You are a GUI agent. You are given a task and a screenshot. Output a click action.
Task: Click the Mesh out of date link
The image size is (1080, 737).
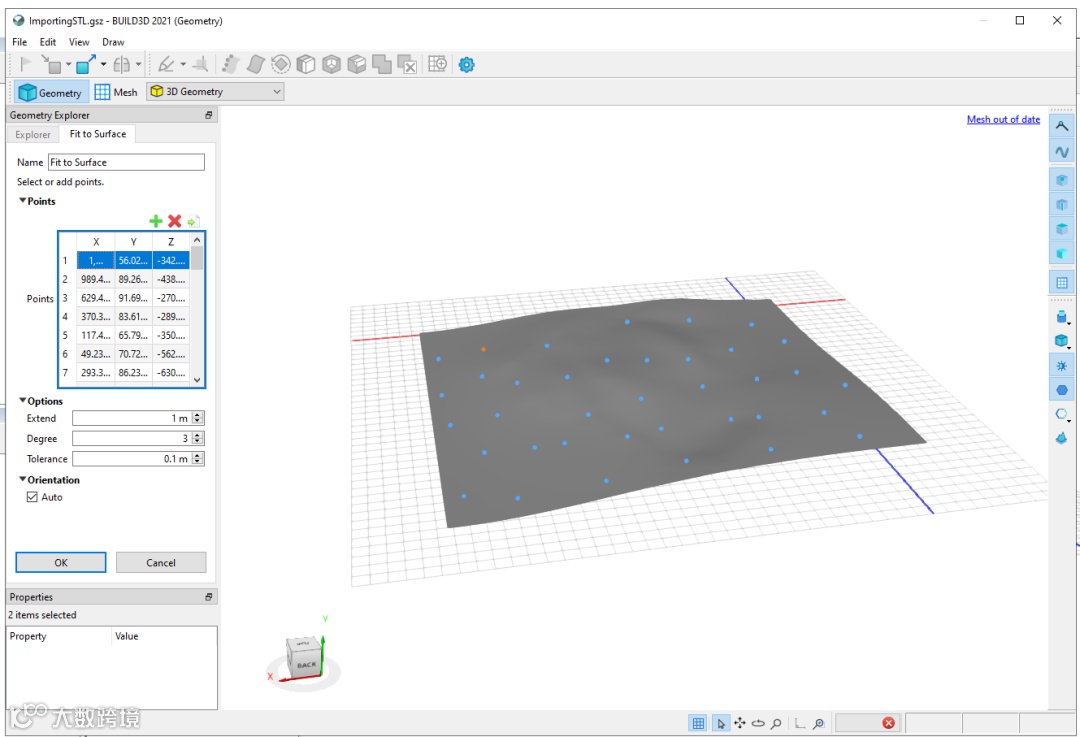[x=1004, y=119]
